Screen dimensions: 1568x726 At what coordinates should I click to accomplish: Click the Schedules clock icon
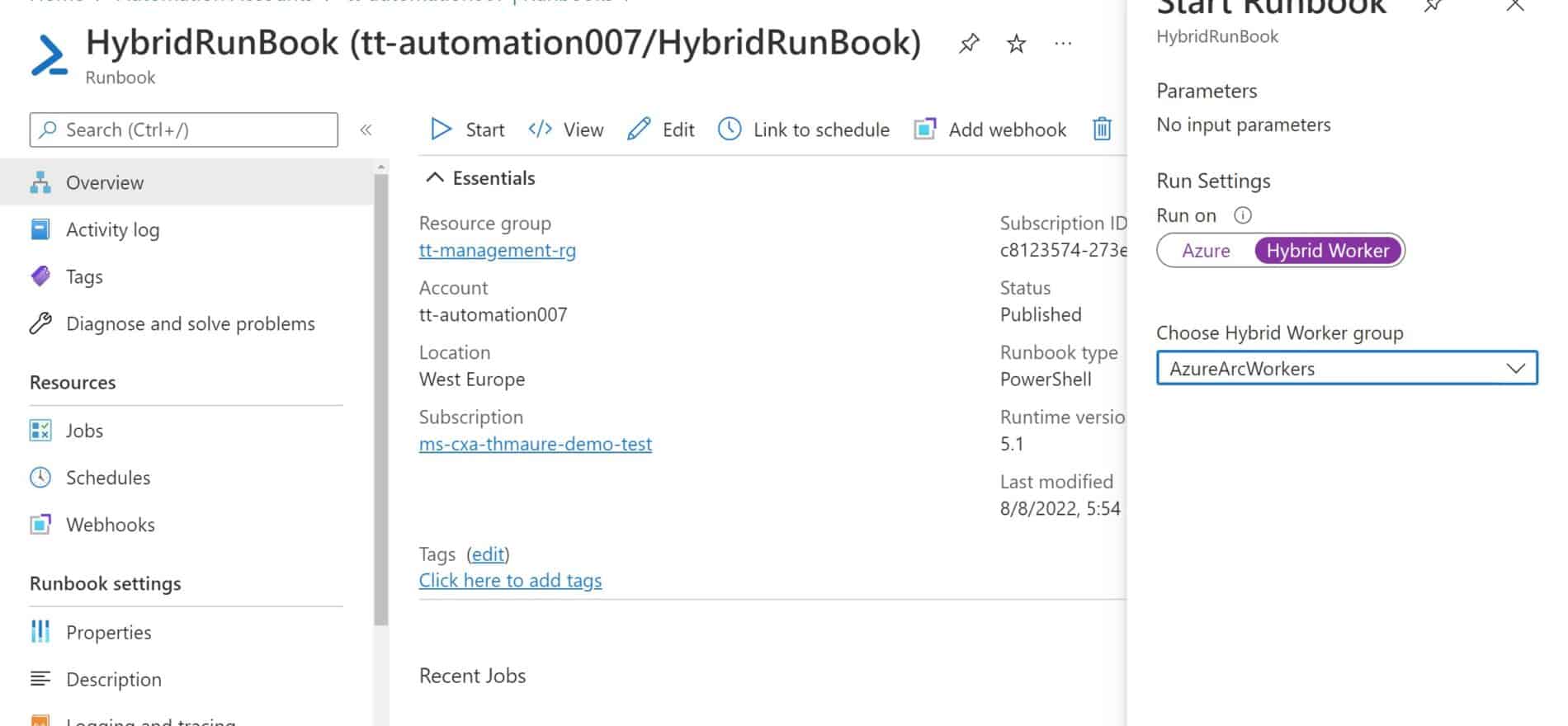[x=40, y=478]
